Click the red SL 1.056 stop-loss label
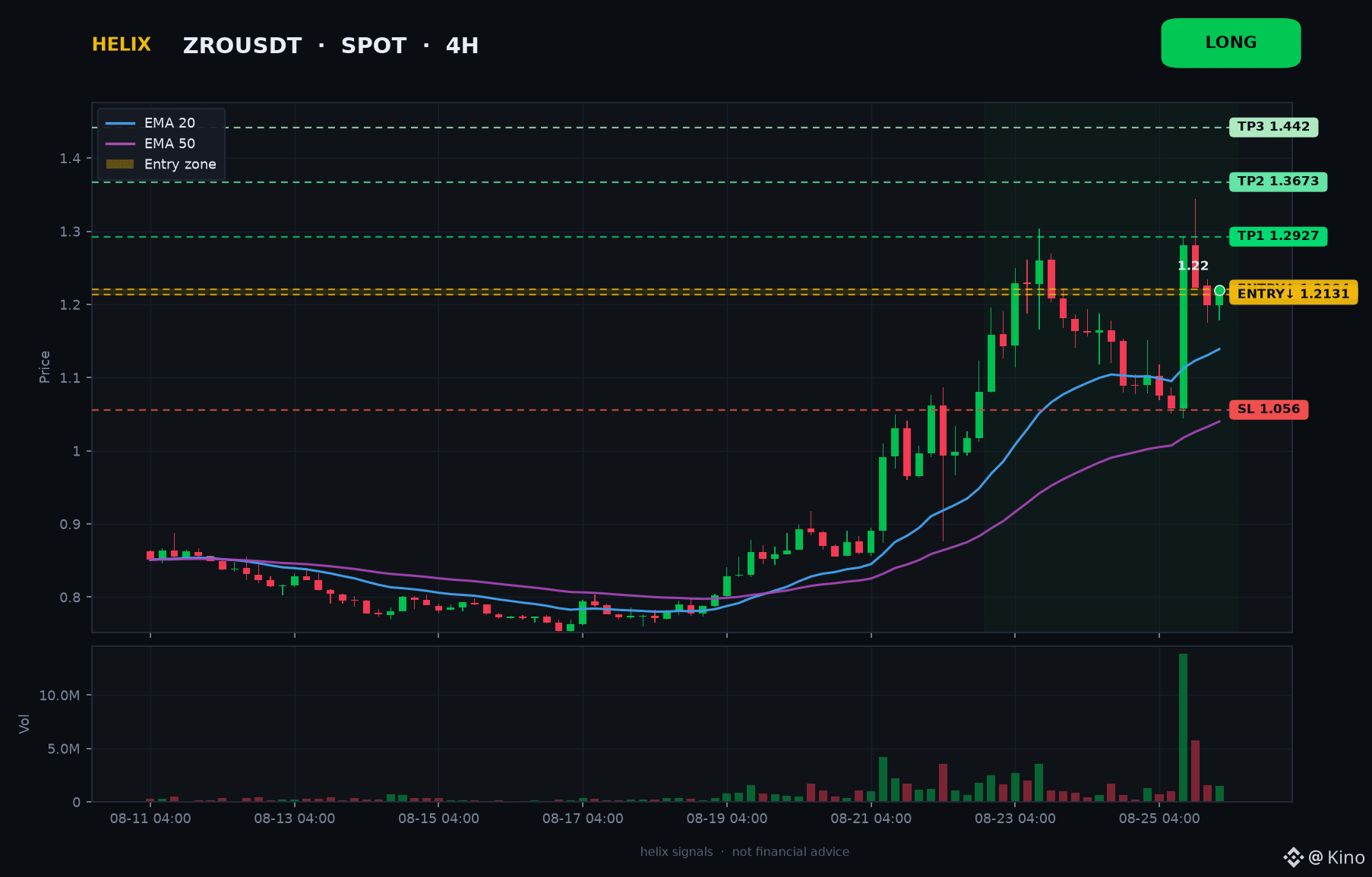Screen dimensions: 1372x877 point(1269,409)
